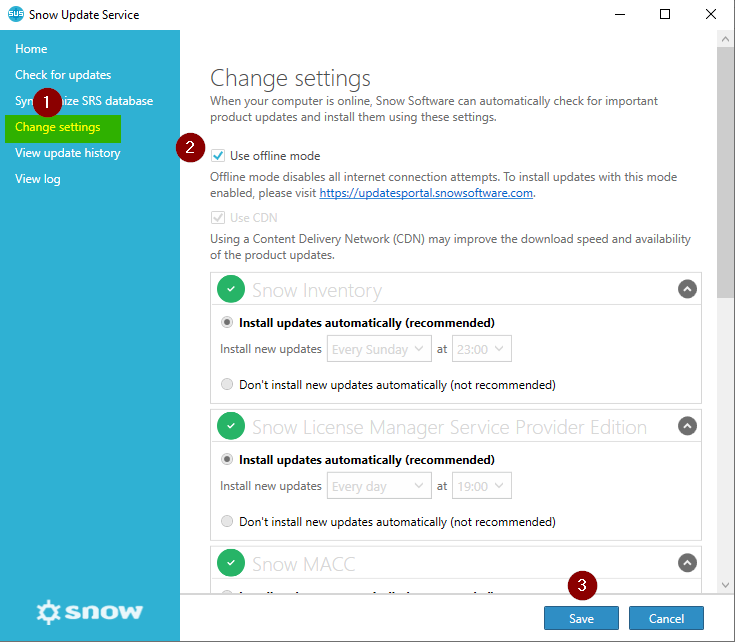Toggle the Use CDN checkbox
This screenshot has width=735, height=642.
[x=218, y=217]
